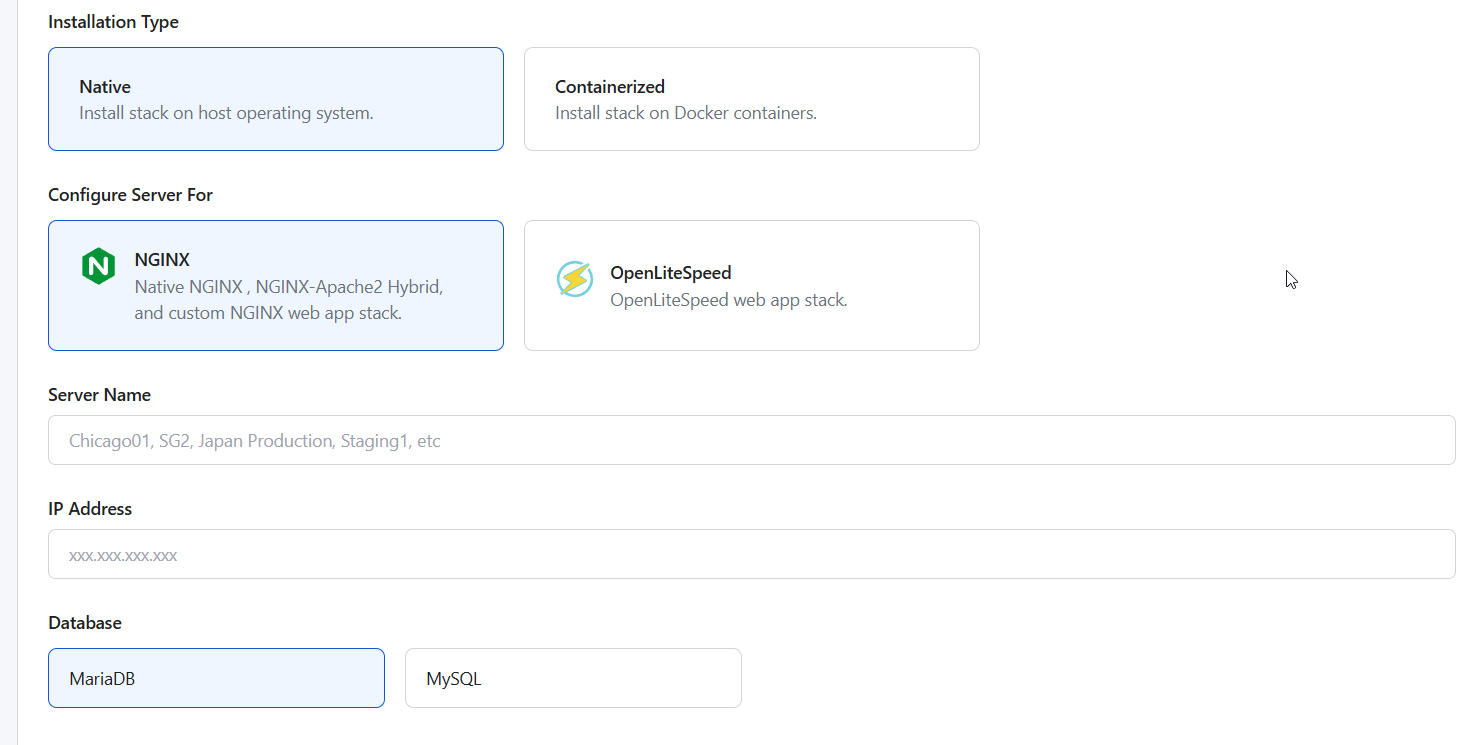The height and width of the screenshot is (745, 1475).
Task: Click the Server Name field label
Action: [100, 395]
